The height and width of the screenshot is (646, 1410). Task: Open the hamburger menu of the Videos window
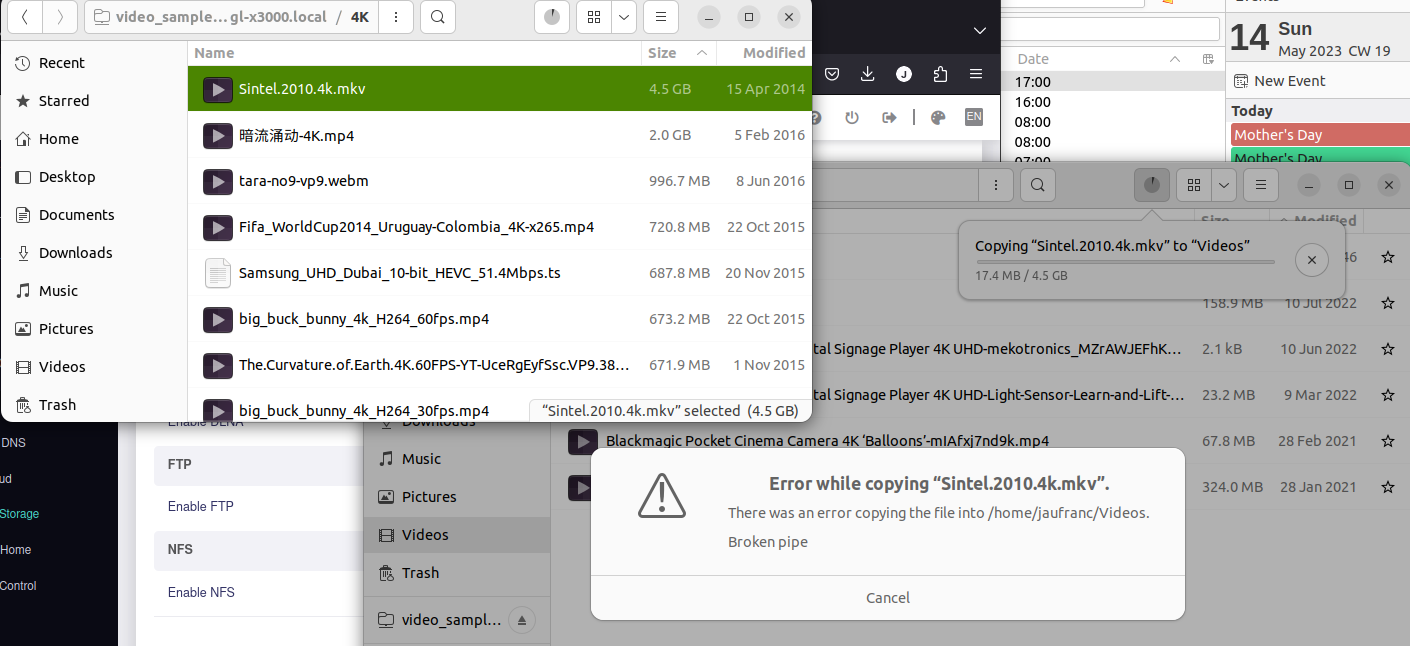1261,185
